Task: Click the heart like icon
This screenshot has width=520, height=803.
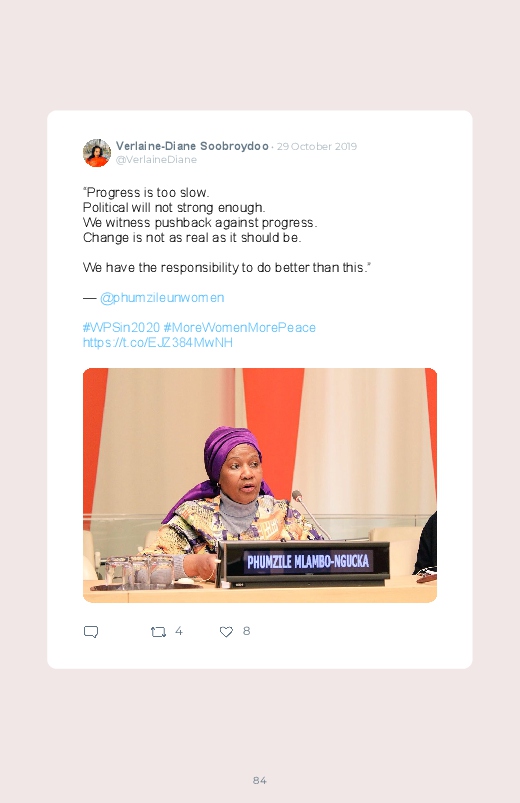Action: click(x=226, y=632)
